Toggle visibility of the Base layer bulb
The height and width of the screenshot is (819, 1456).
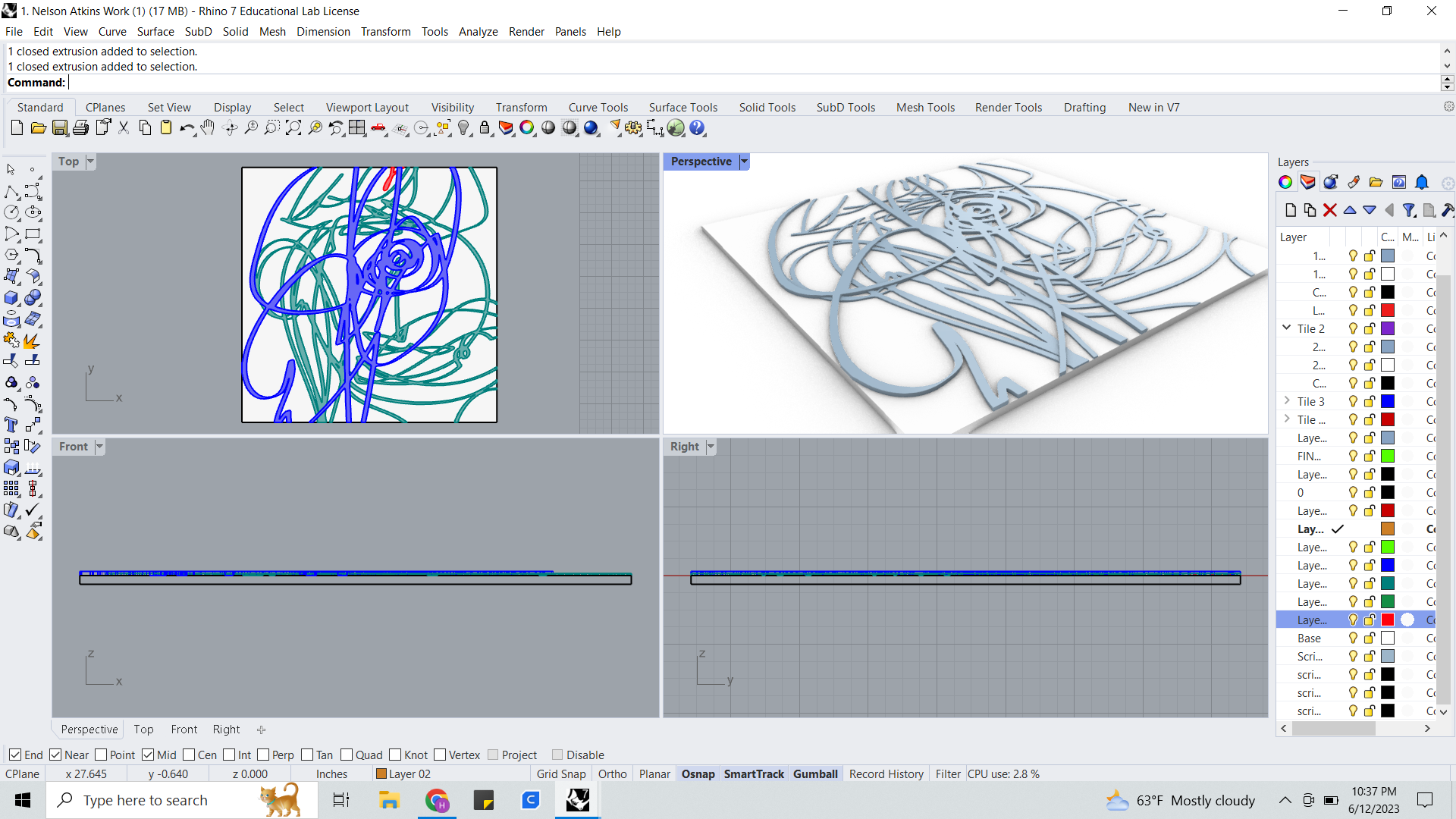[x=1353, y=638]
